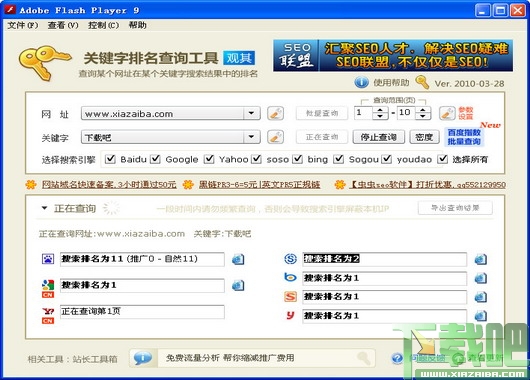Open the 文件(F) menu

tap(23, 25)
